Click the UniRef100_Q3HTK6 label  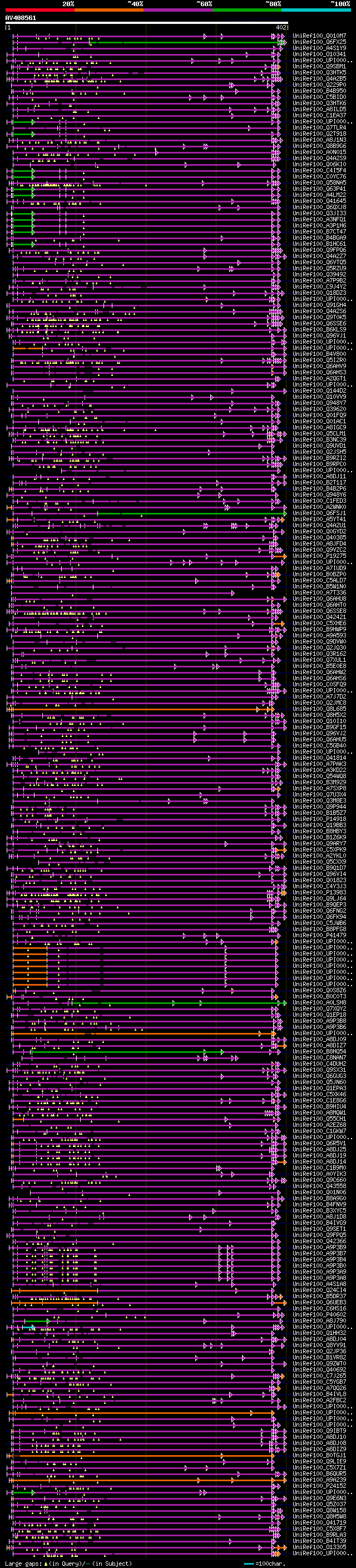(x=319, y=103)
